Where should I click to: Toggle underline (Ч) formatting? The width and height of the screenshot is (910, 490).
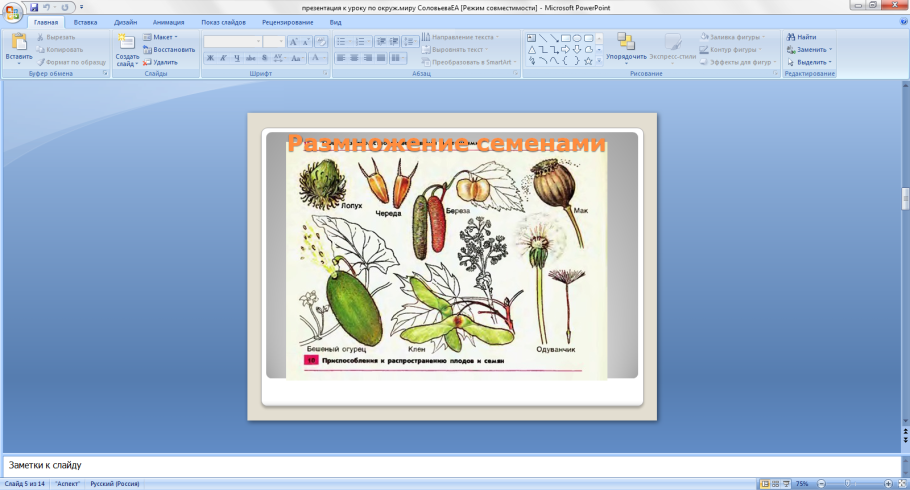236,59
